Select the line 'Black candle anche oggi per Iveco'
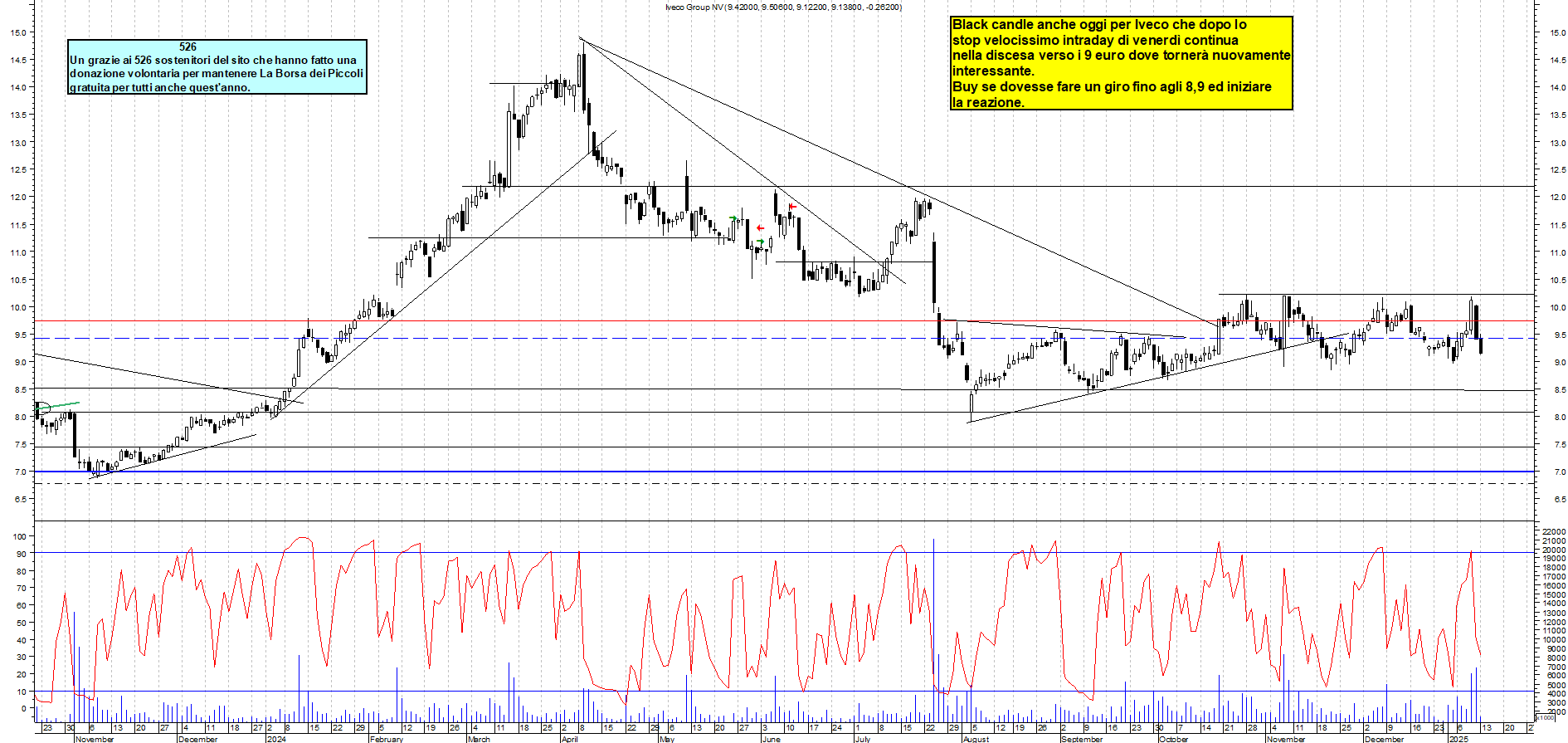Viewport: 1568px width, 743px height. coord(1099,25)
